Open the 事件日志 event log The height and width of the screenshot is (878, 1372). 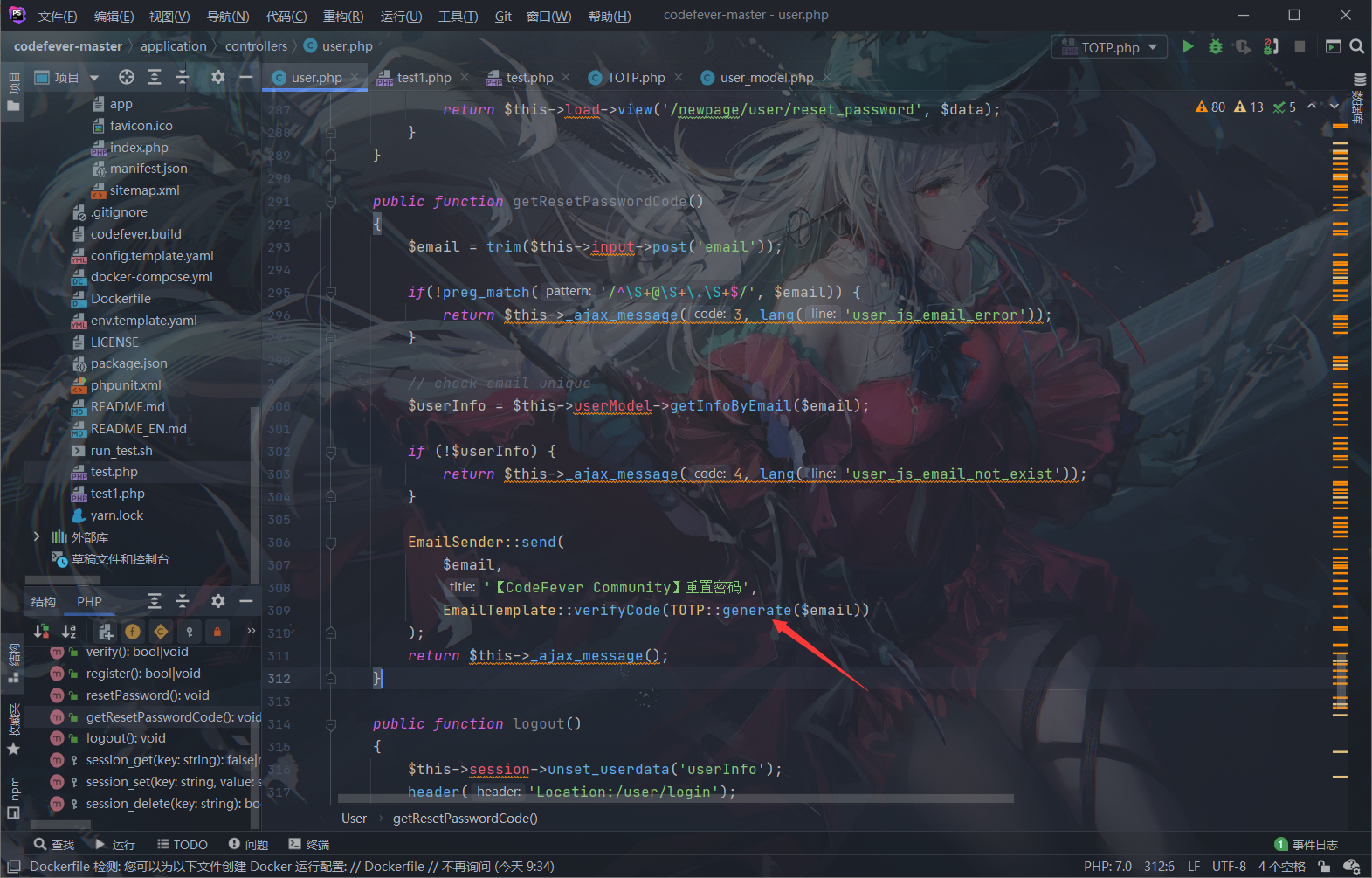point(1307,844)
